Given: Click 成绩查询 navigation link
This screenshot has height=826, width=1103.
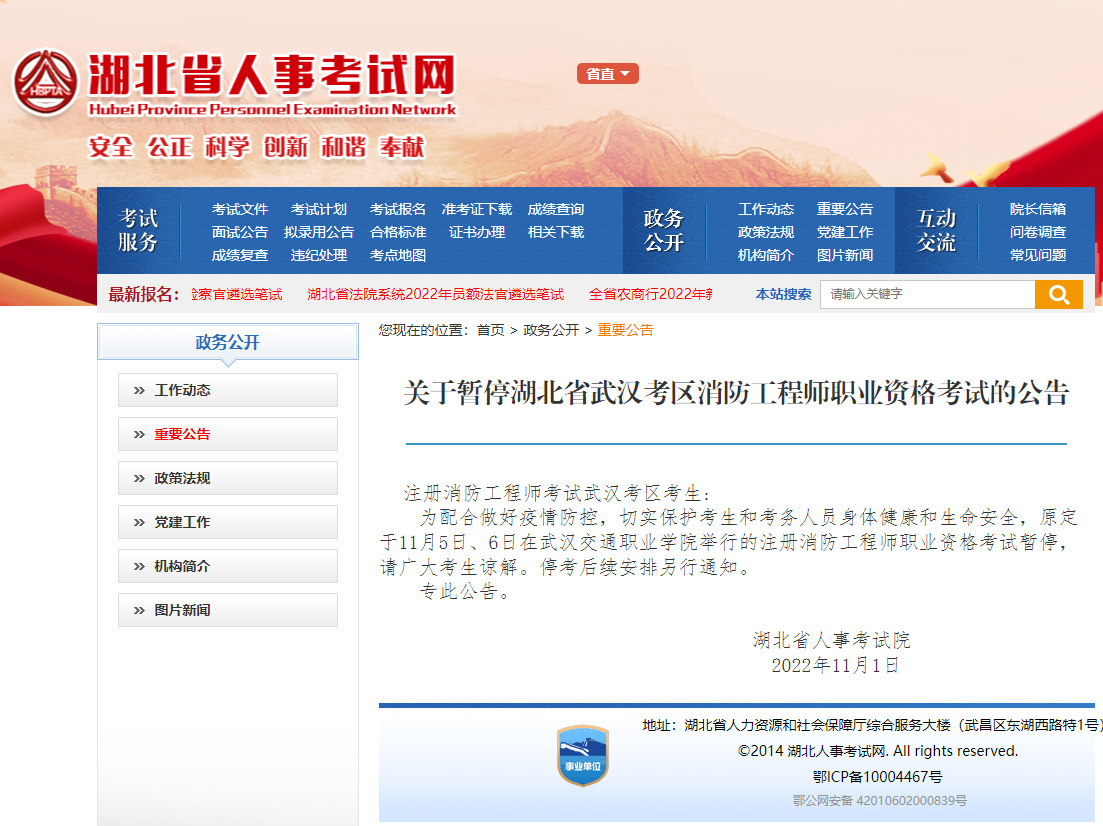Looking at the screenshot, I should [x=556, y=209].
